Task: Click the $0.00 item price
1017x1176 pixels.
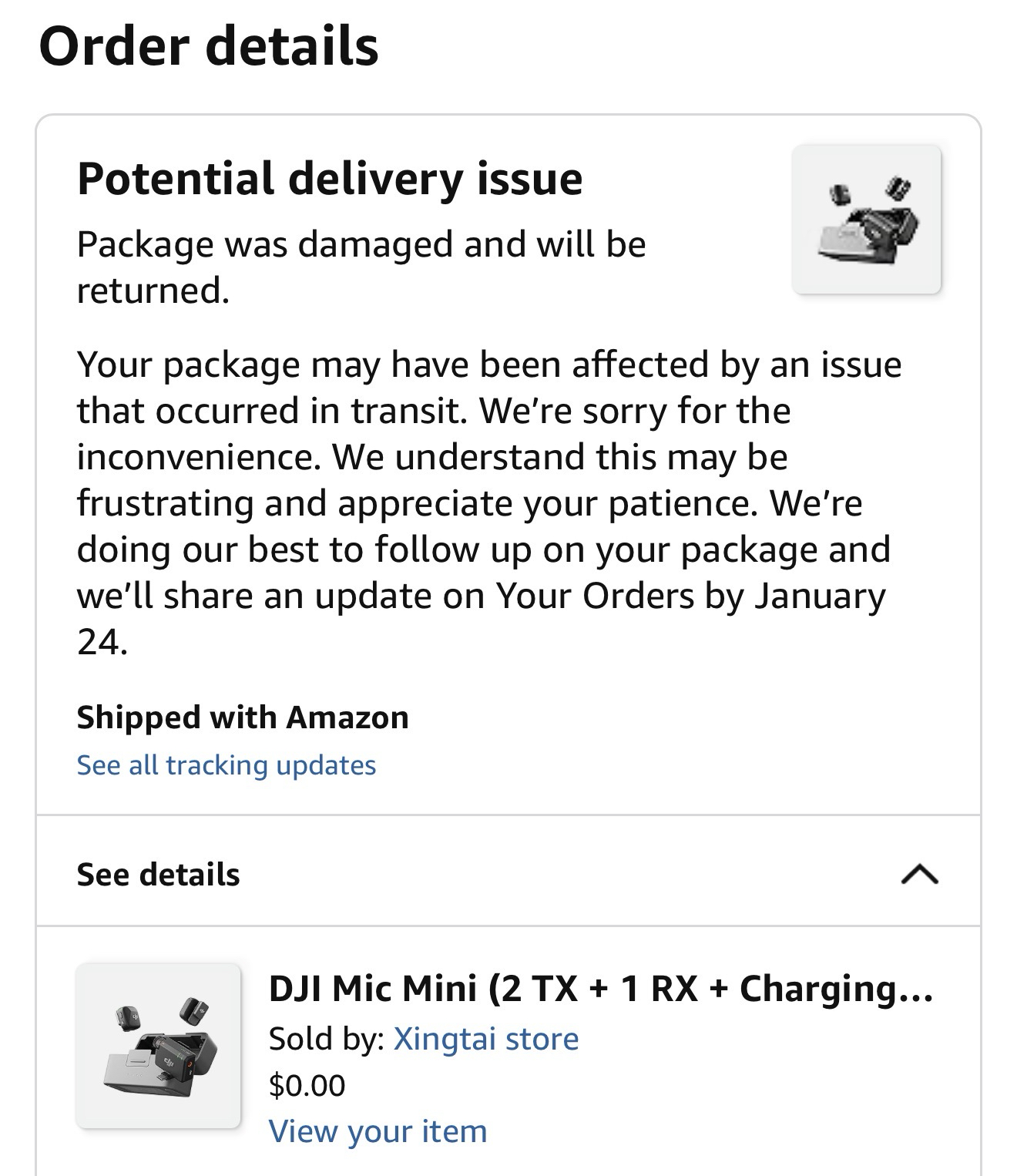Action: (307, 1085)
